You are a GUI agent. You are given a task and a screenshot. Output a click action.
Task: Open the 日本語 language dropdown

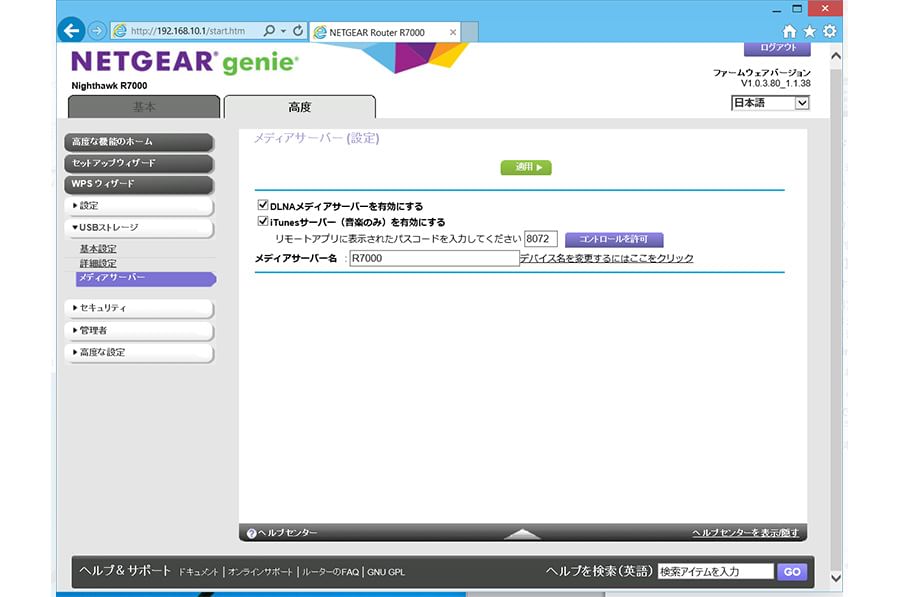[770, 103]
